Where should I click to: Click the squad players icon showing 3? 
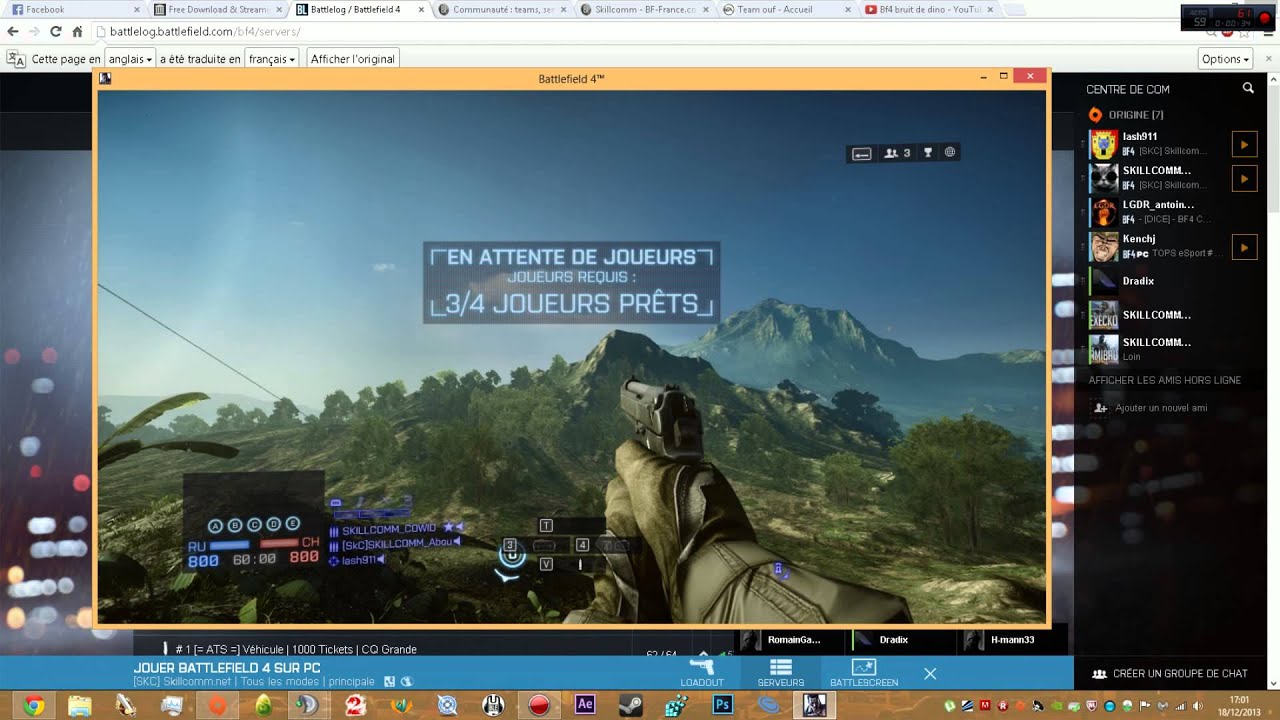(897, 153)
